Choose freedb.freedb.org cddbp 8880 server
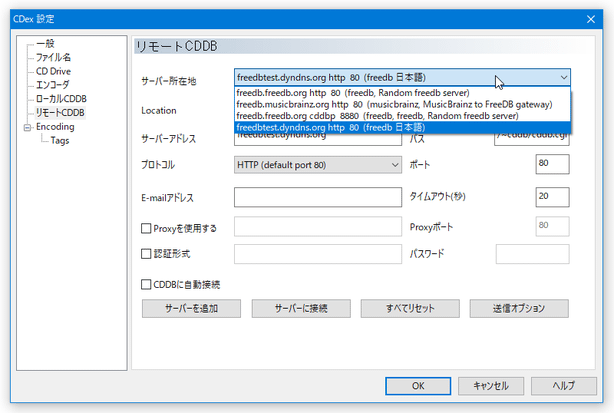614x413 pixels. coord(402,116)
